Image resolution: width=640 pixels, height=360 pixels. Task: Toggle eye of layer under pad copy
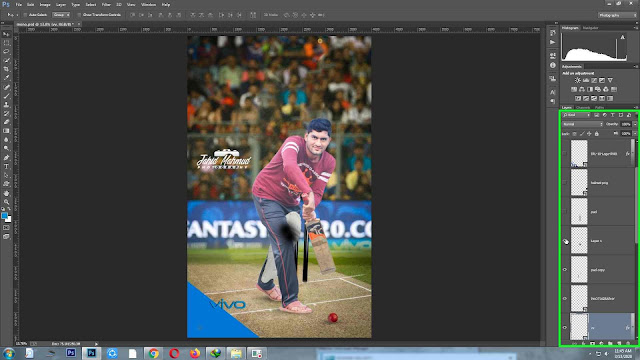pos(565,298)
